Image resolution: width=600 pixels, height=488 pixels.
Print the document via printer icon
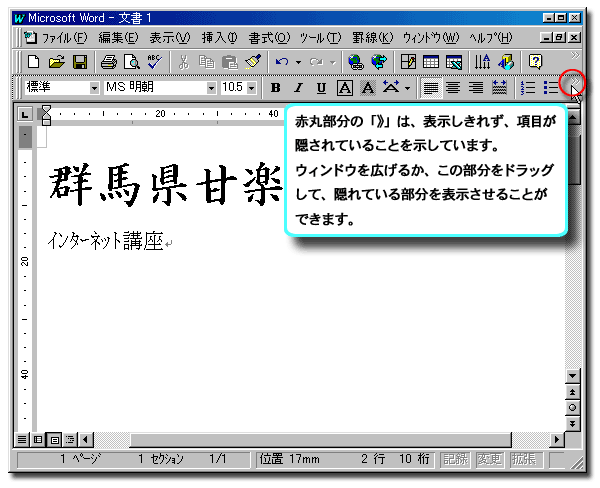[109, 62]
